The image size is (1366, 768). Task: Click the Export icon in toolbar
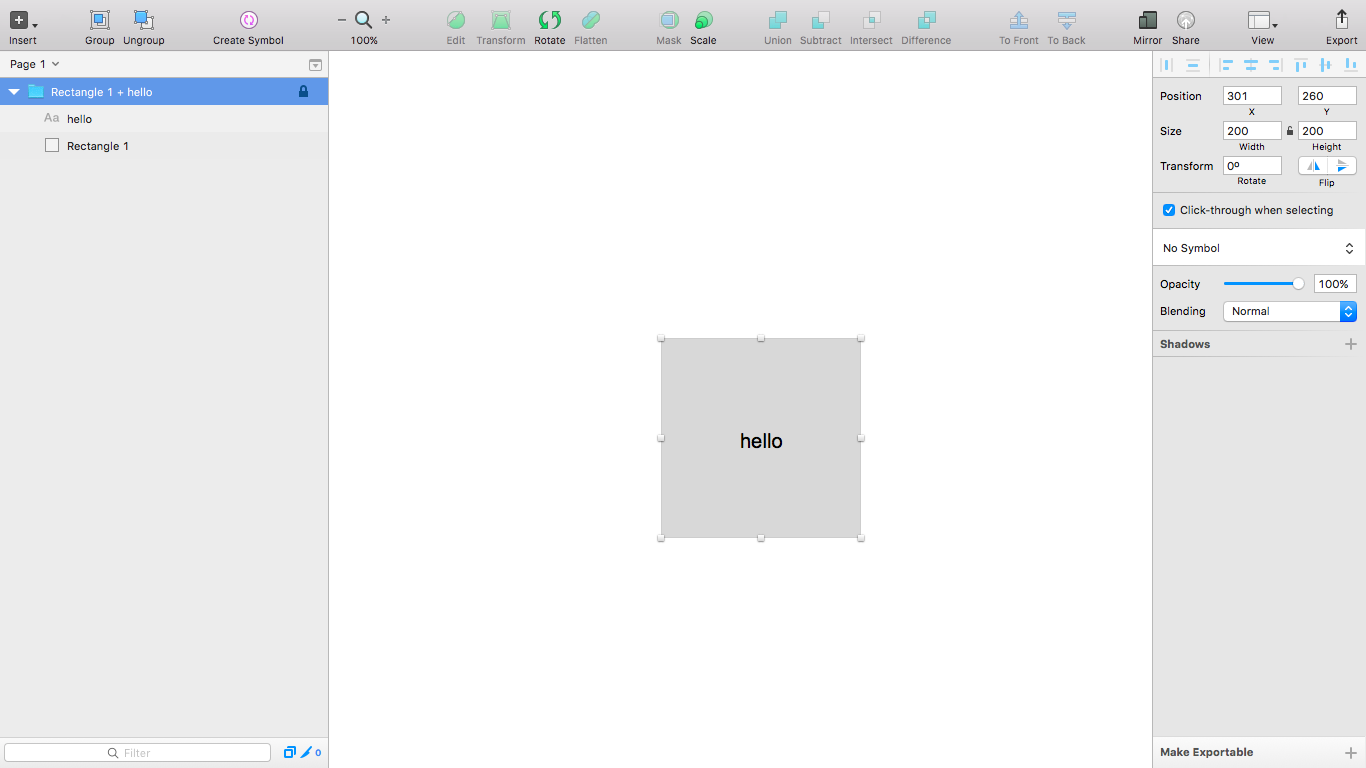1341,20
